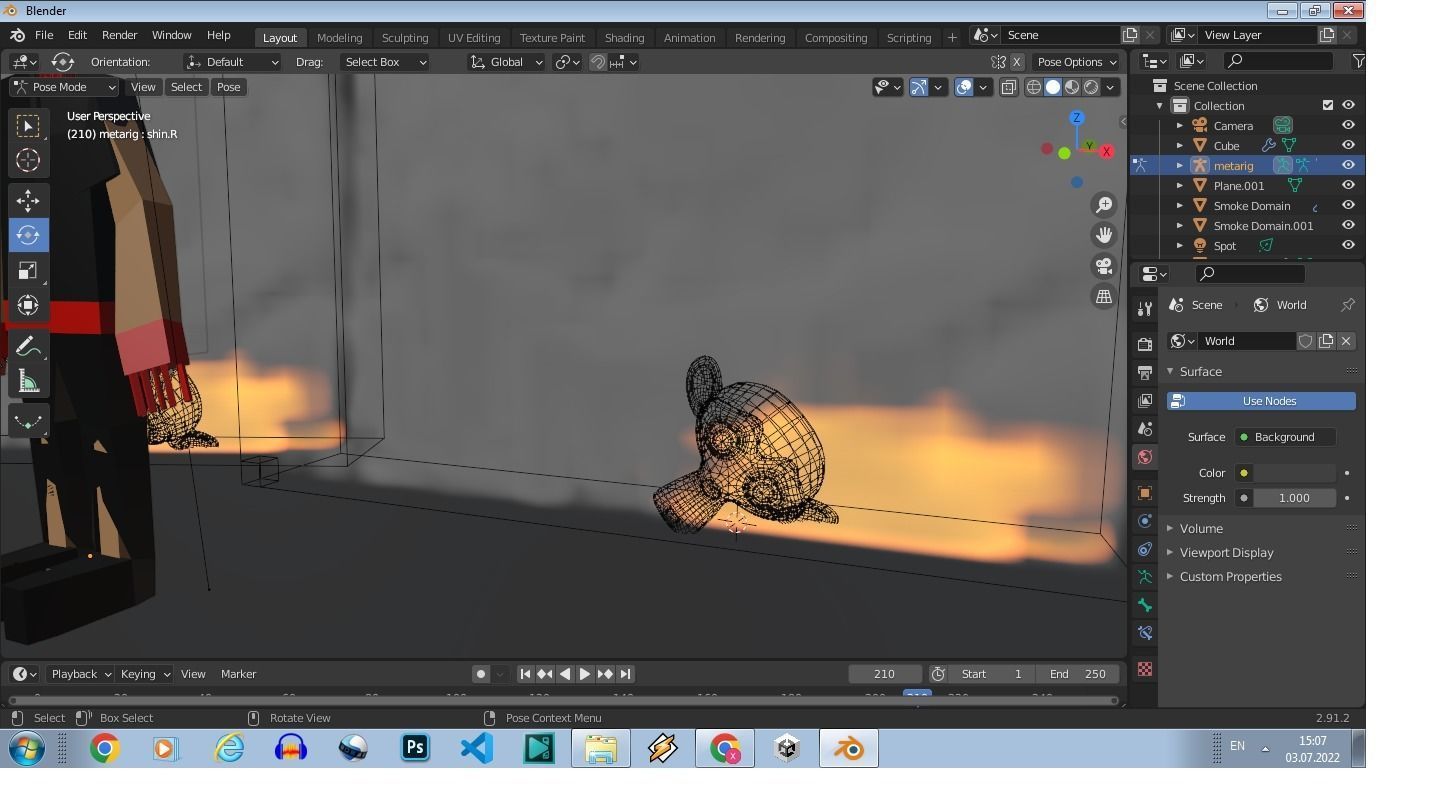Toggle the X-axis mirror pose option
Image resolution: width=1438 pixels, height=796 pixels.
pyautogui.click(x=1017, y=62)
